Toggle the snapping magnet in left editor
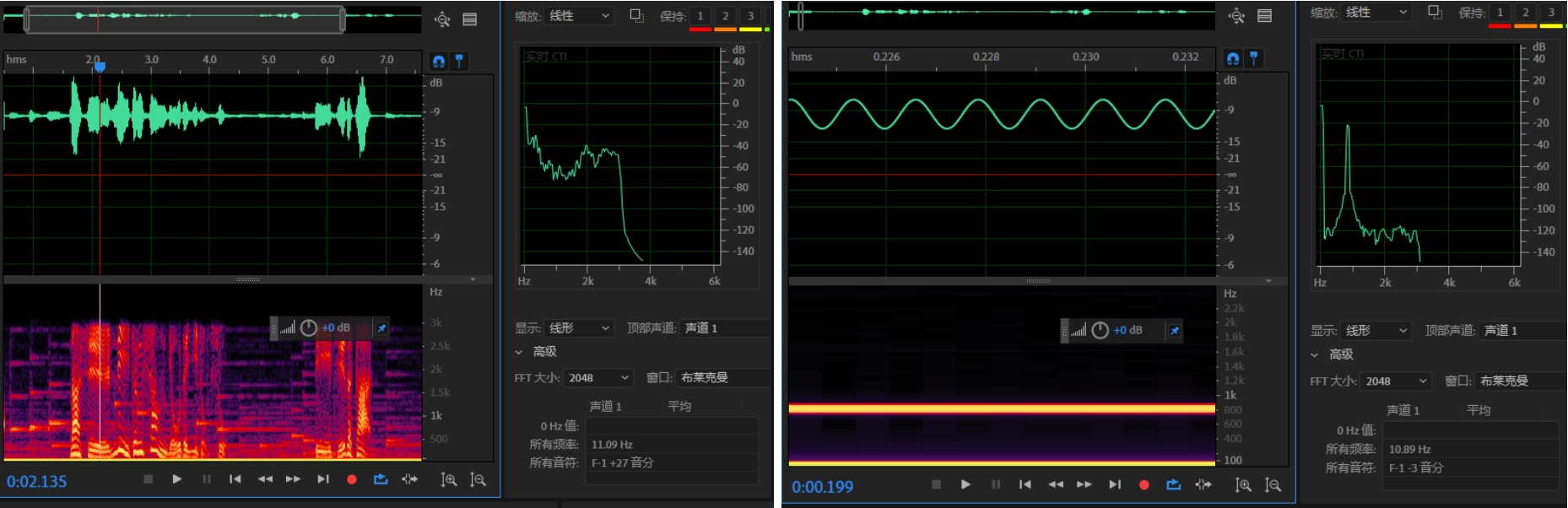The image size is (1568, 508). point(438,61)
